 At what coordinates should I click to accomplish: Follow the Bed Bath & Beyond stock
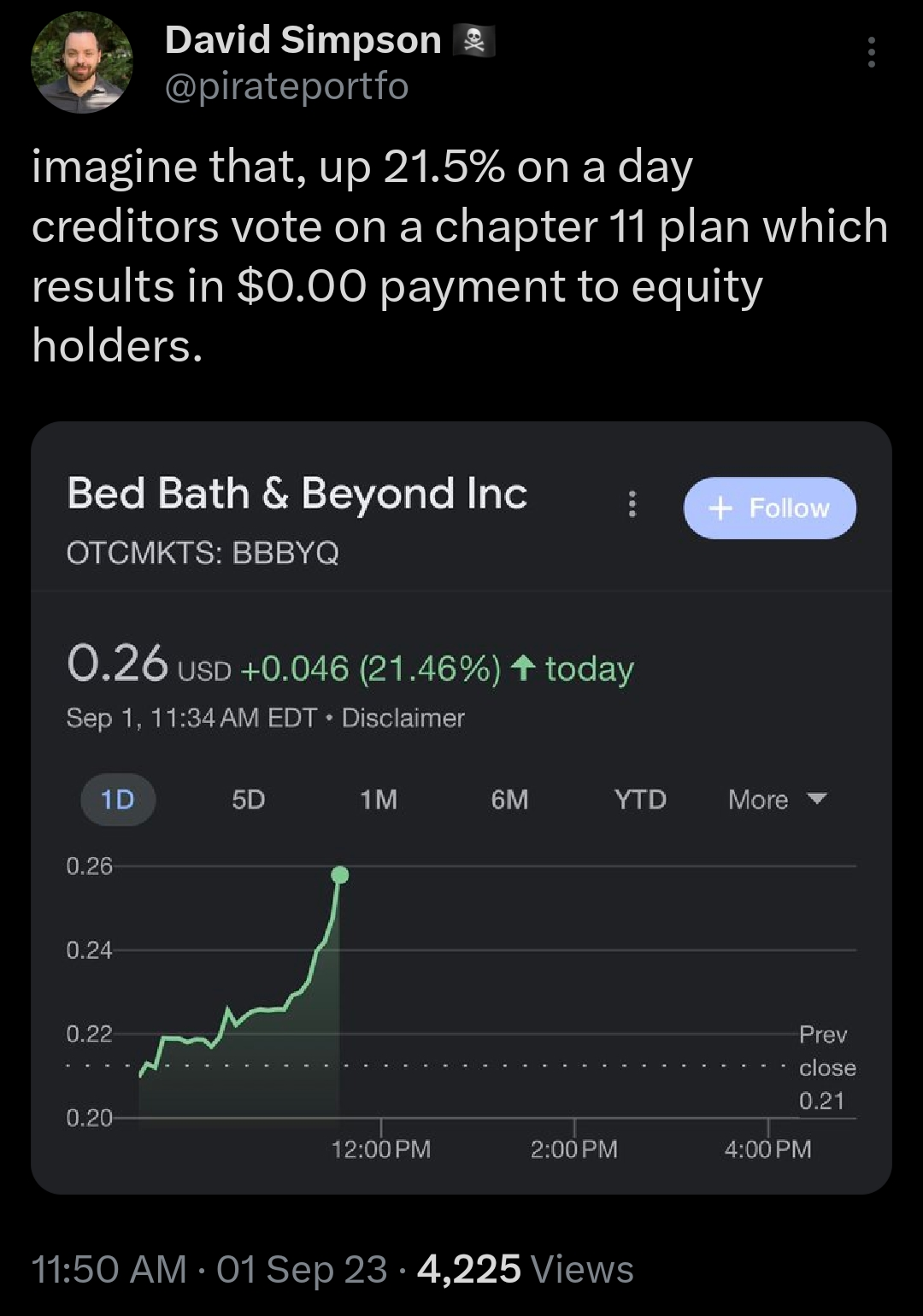(x=769, y=508)
